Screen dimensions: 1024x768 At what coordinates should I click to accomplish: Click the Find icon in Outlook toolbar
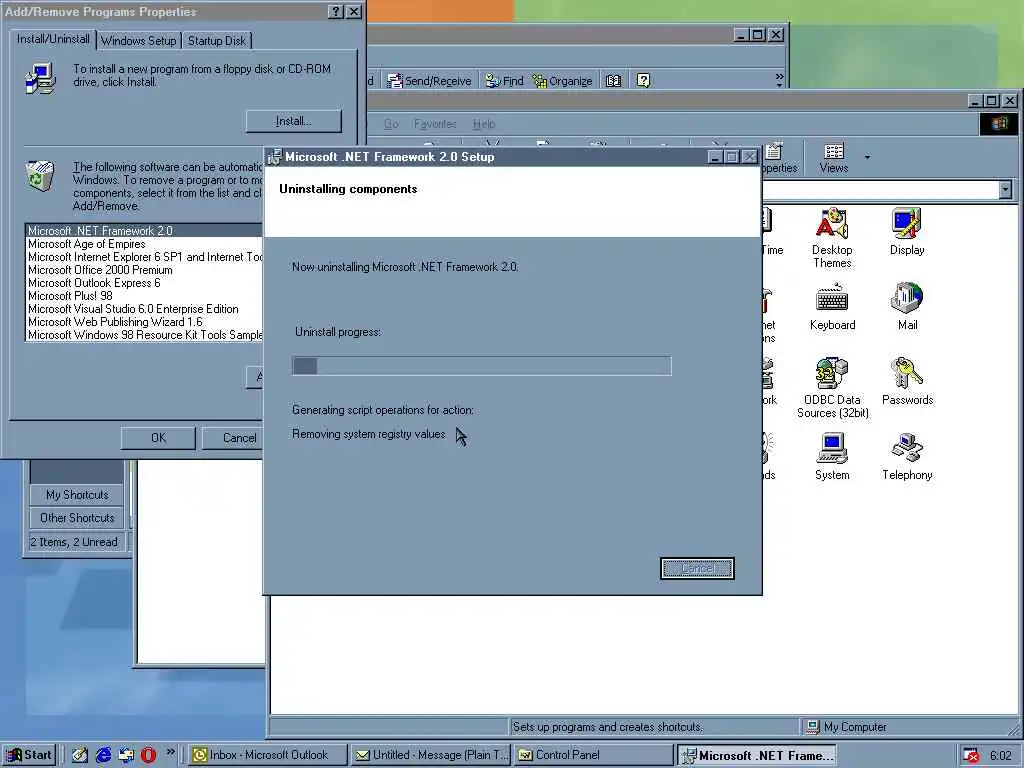pyautogui.click(x=504, y=80)
